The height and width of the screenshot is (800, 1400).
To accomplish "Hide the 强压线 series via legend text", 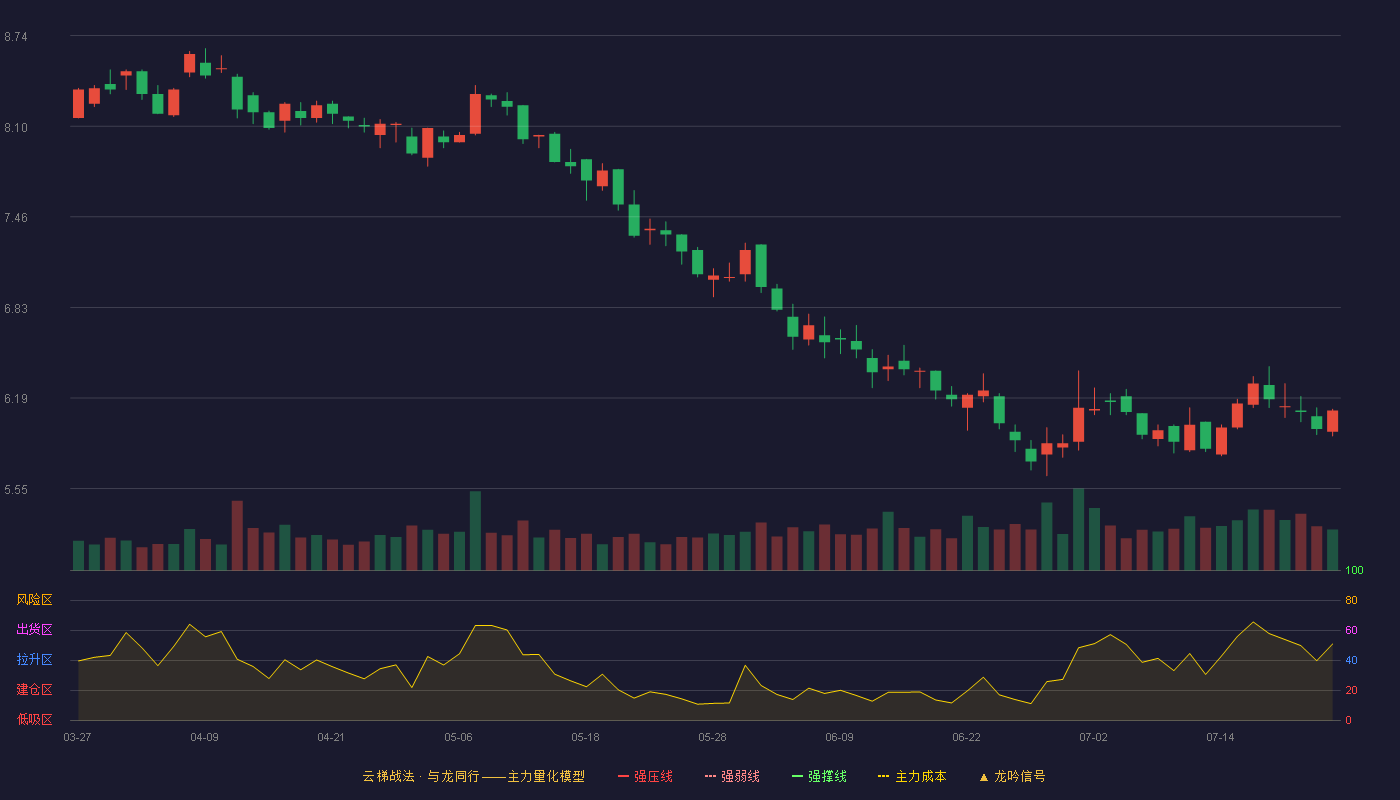I will 653,776.
